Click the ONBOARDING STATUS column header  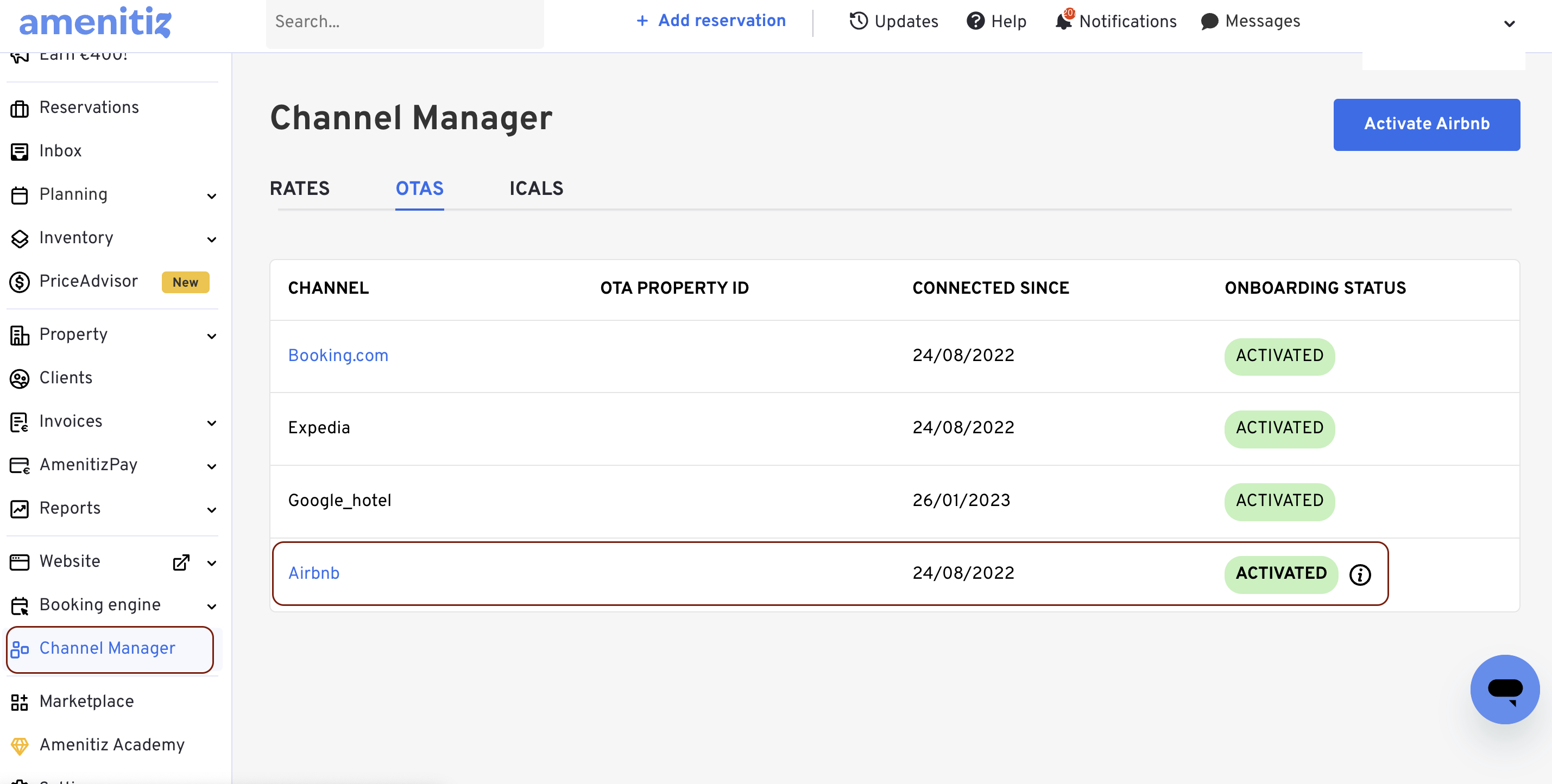[x=1315, y=288]
